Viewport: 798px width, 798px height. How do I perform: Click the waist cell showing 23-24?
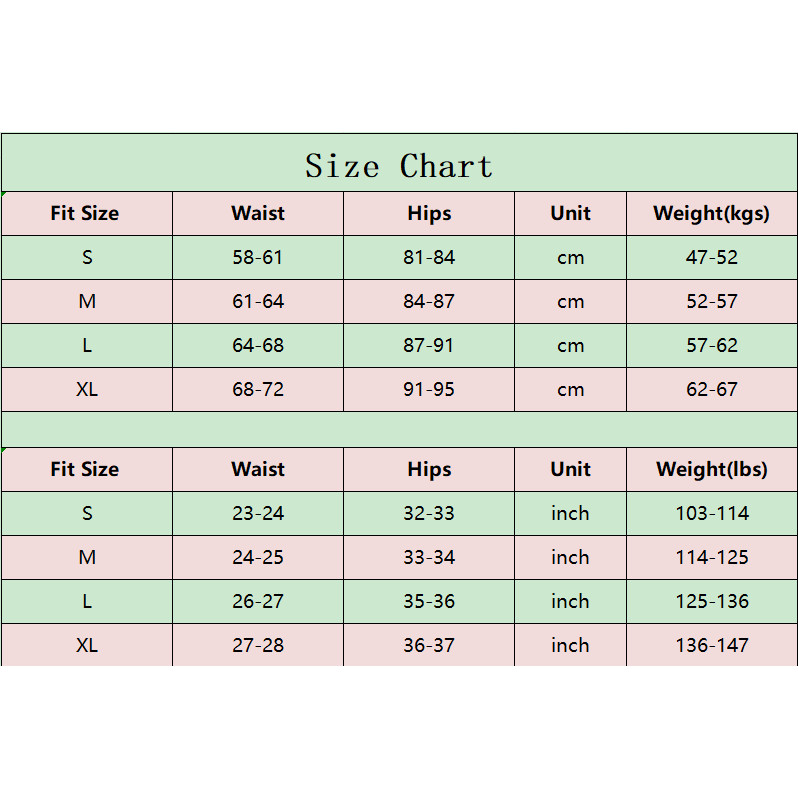pyautogui.click(x=258, y=513)
